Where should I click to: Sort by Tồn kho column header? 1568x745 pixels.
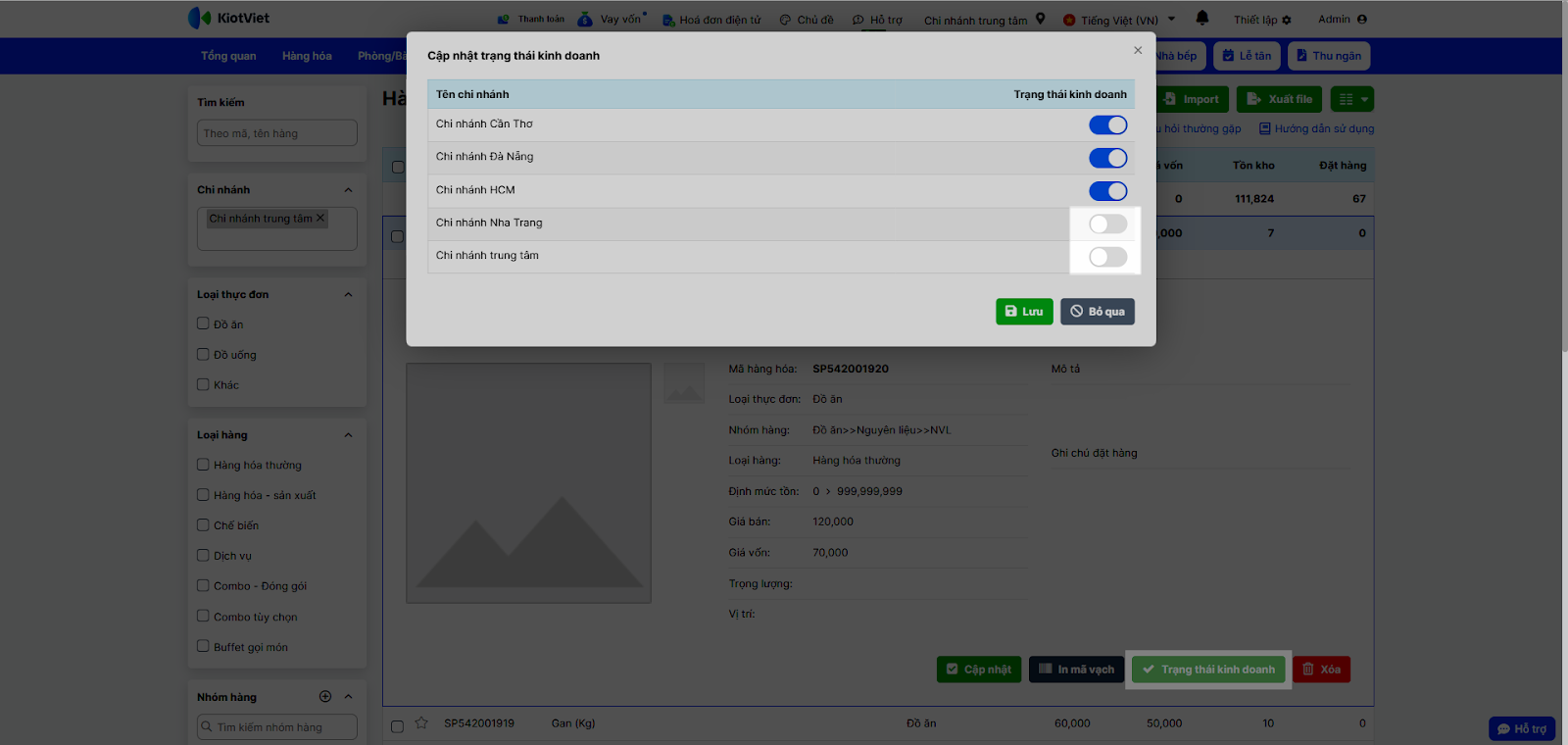tap(1253, 166)
